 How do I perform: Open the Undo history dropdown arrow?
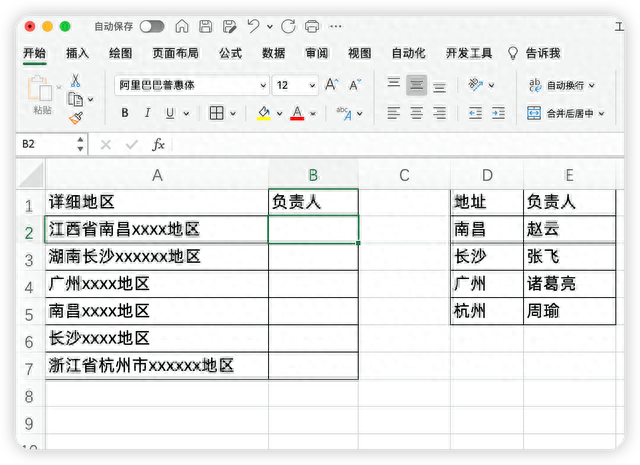click(x=270, y=27)
